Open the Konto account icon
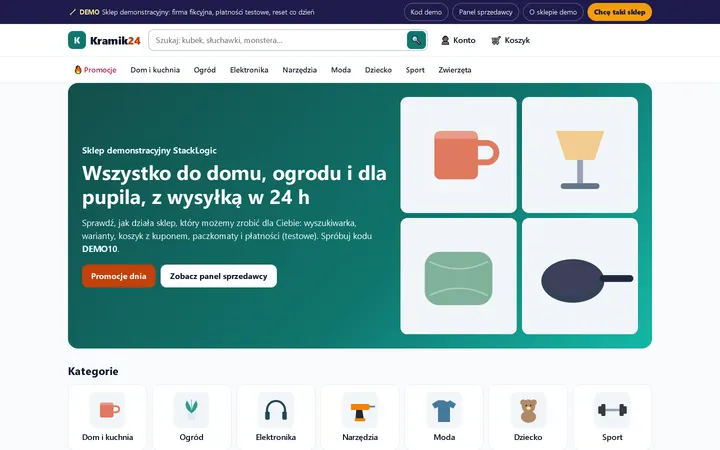The width and height of the screenshot is (720, 450). point(445,40)
